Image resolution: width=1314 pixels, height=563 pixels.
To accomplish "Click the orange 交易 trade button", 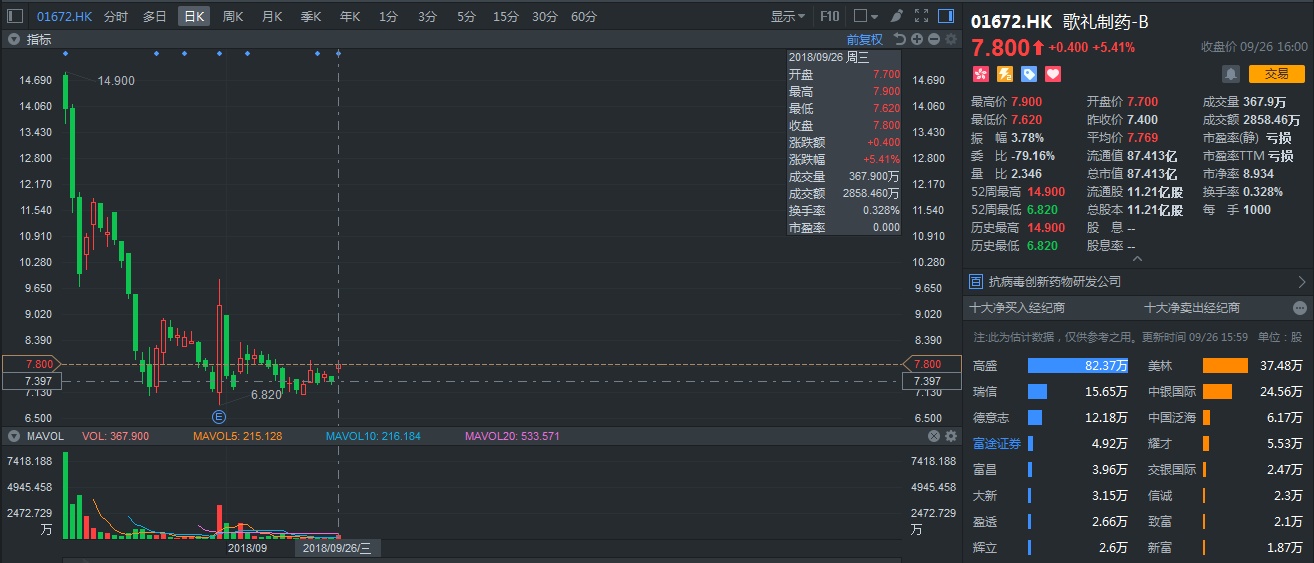I will click(1276, 73).
